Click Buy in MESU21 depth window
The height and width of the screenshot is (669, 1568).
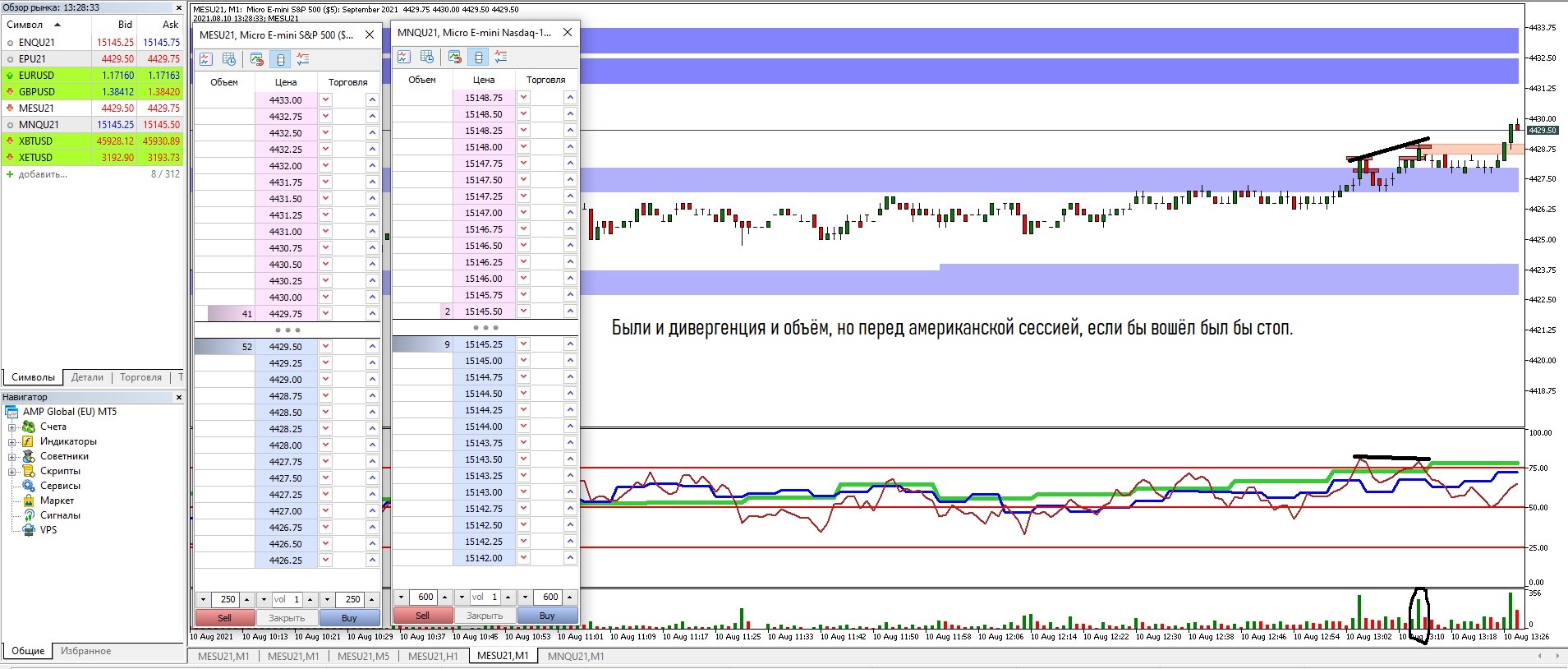tap(349, 618)
